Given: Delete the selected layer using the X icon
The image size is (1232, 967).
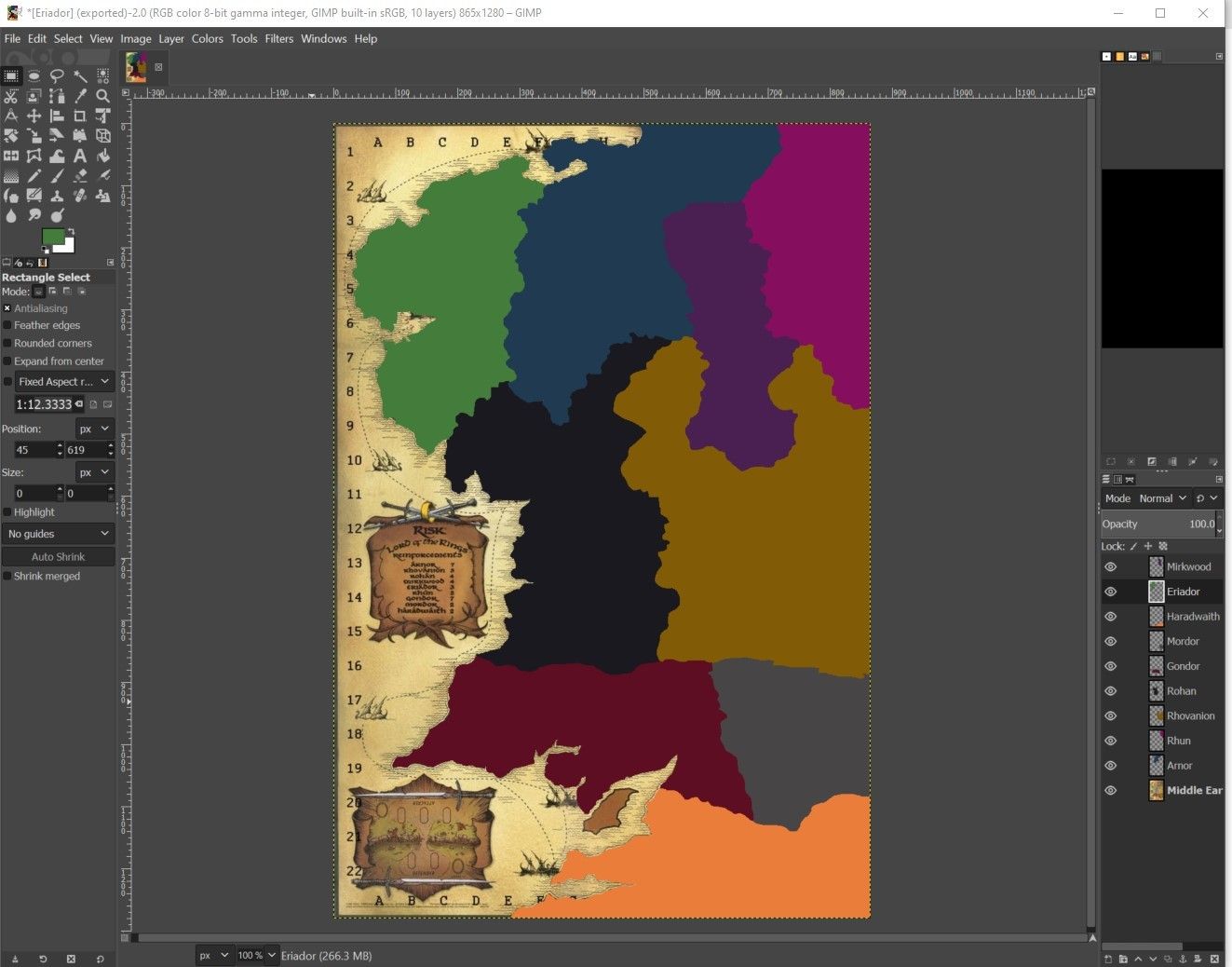Looking at the screenshot, I should point(1213,959).
